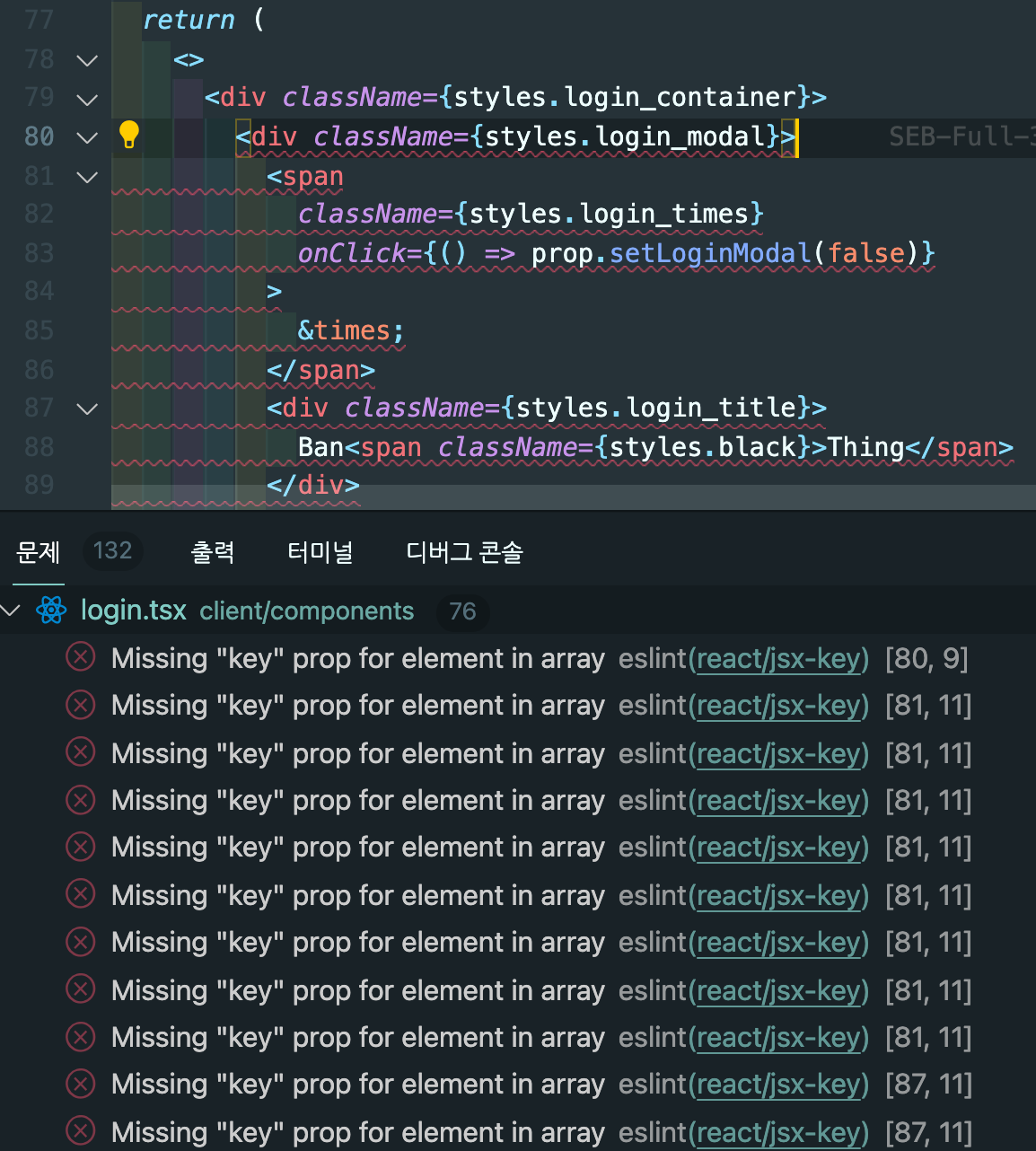Screen dimensions: 1036x1151
Task: Click the 132 problems count badge
Action: click(x=112, y=550)
